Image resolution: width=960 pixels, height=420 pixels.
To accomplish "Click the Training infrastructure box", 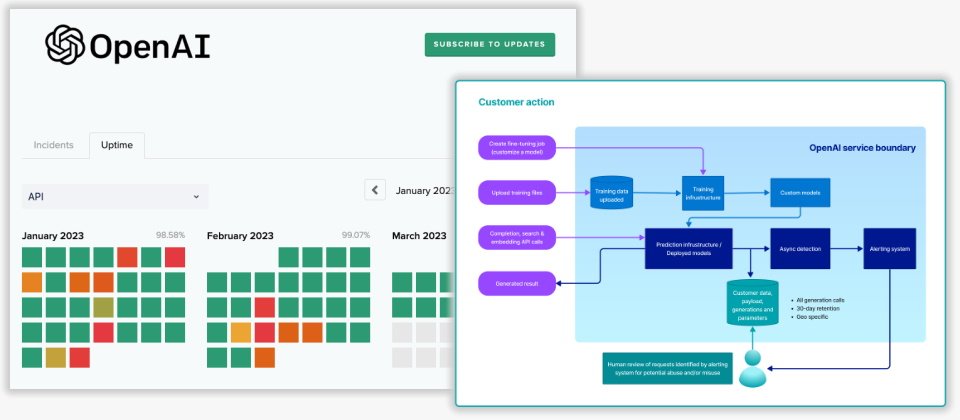I will (703, 193).
